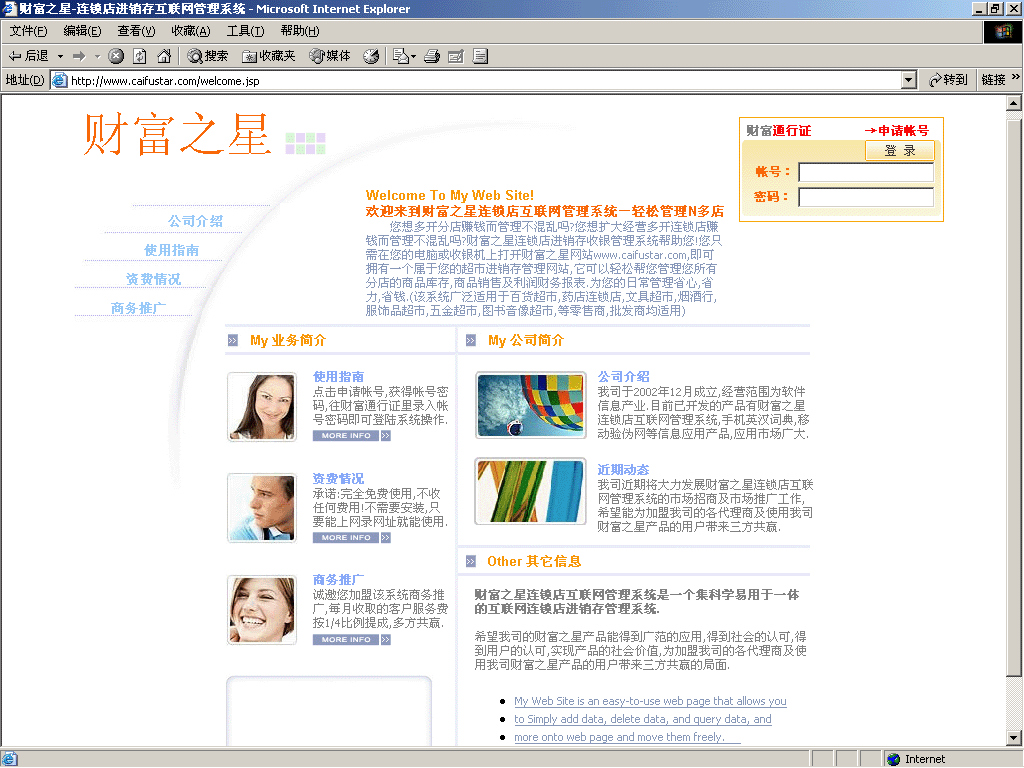Open the Media (媒体) toolbar button
The height and width of the screenshot is (768, 1024).
coord(331,56)
